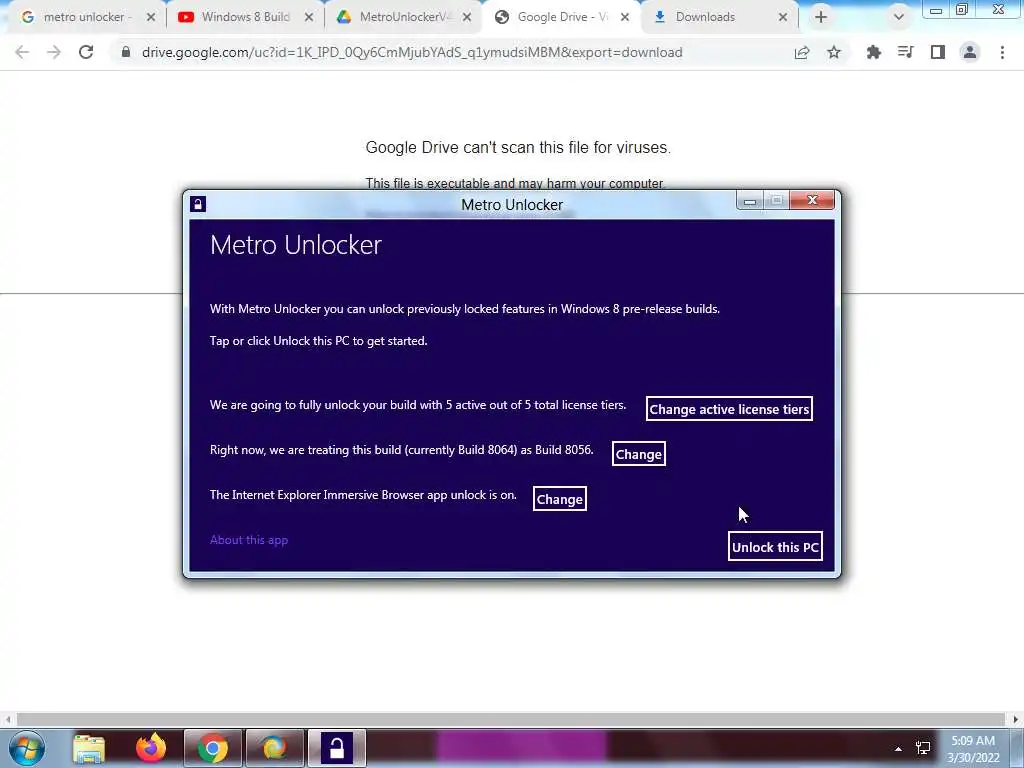Show hidden system tray icons
The height and width of the screenshot is (768, 1024).
[x=899, y=749]
